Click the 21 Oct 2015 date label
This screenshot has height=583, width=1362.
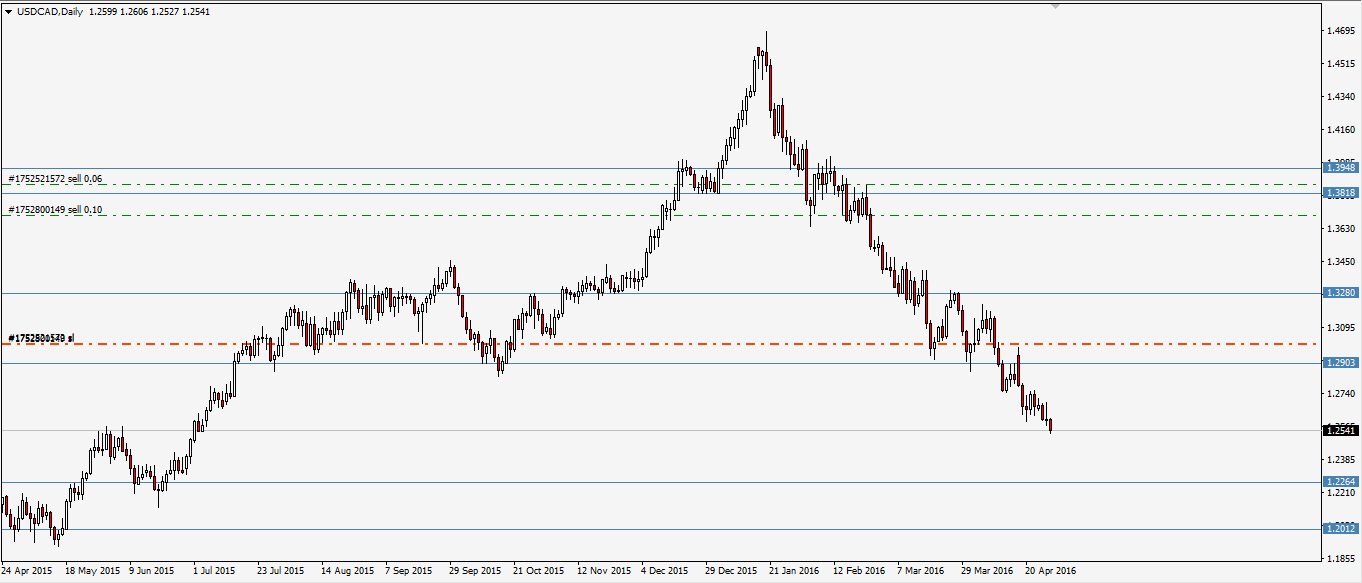[x=538, y=571]
